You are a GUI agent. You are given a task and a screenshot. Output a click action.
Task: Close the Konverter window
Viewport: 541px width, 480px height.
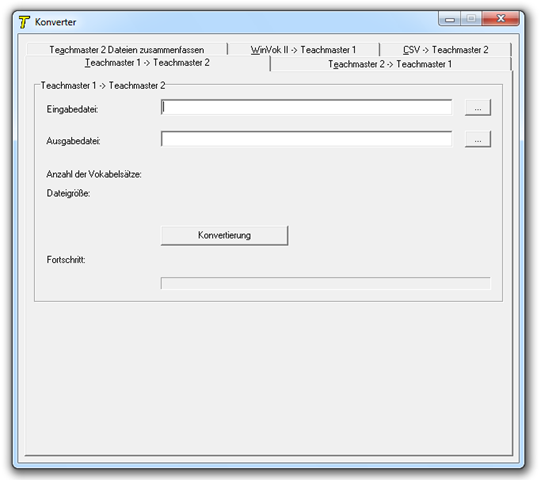click(x=500, y=19)
